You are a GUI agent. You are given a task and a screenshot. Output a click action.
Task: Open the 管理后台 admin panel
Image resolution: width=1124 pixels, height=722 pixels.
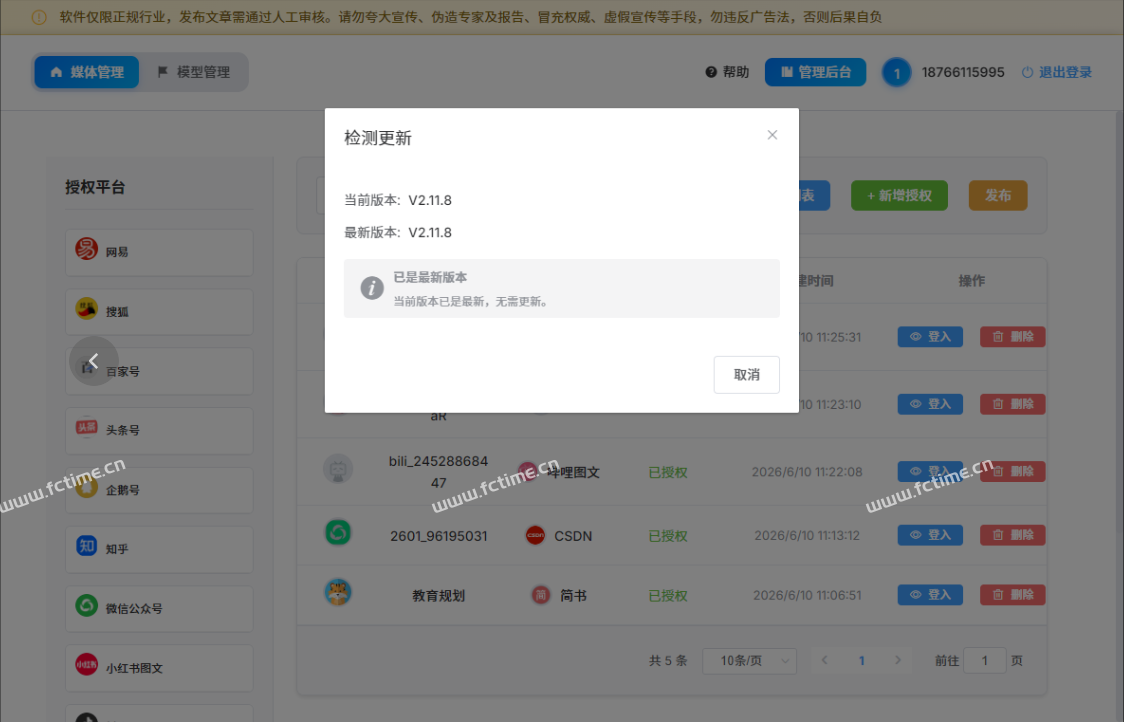(815, 72)
